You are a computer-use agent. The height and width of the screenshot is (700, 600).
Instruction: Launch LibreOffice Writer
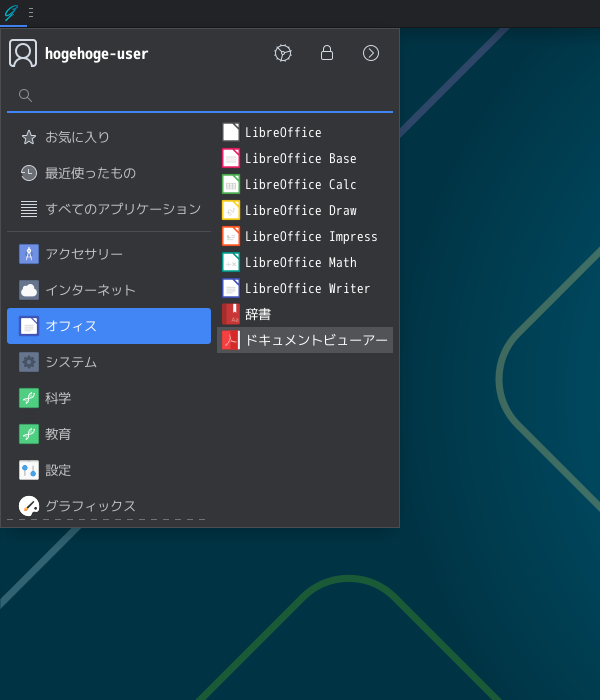[x=305, y=288]
